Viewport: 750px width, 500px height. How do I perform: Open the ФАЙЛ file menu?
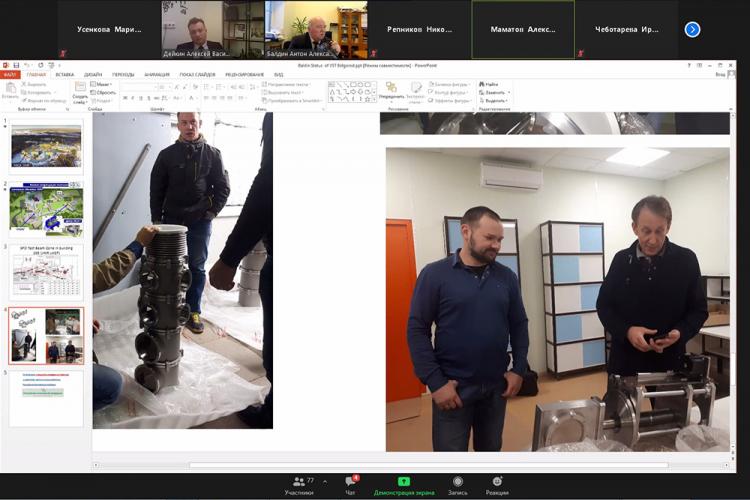point(11,74)
